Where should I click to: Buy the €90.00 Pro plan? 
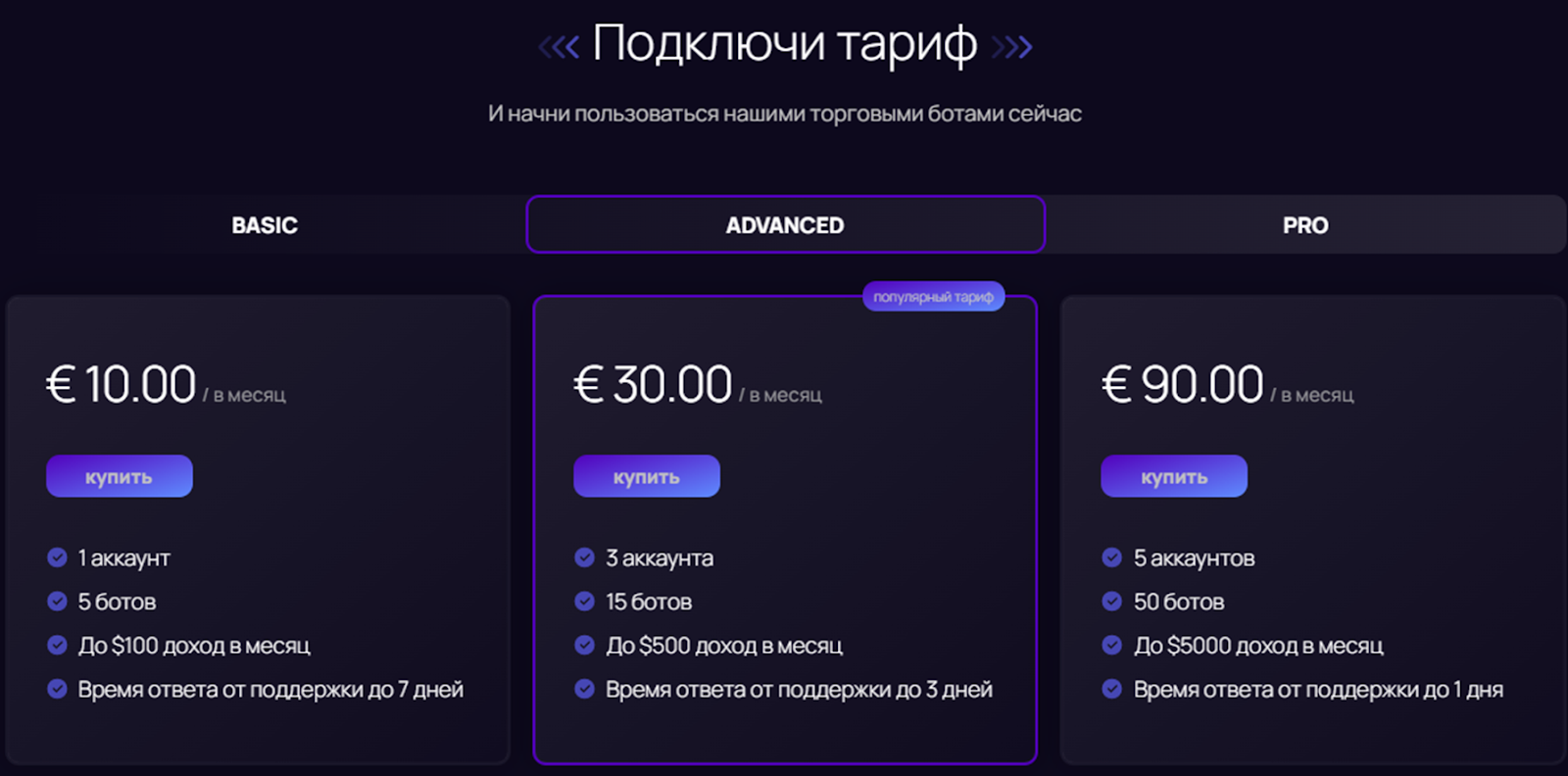[x=1174, y=476]
